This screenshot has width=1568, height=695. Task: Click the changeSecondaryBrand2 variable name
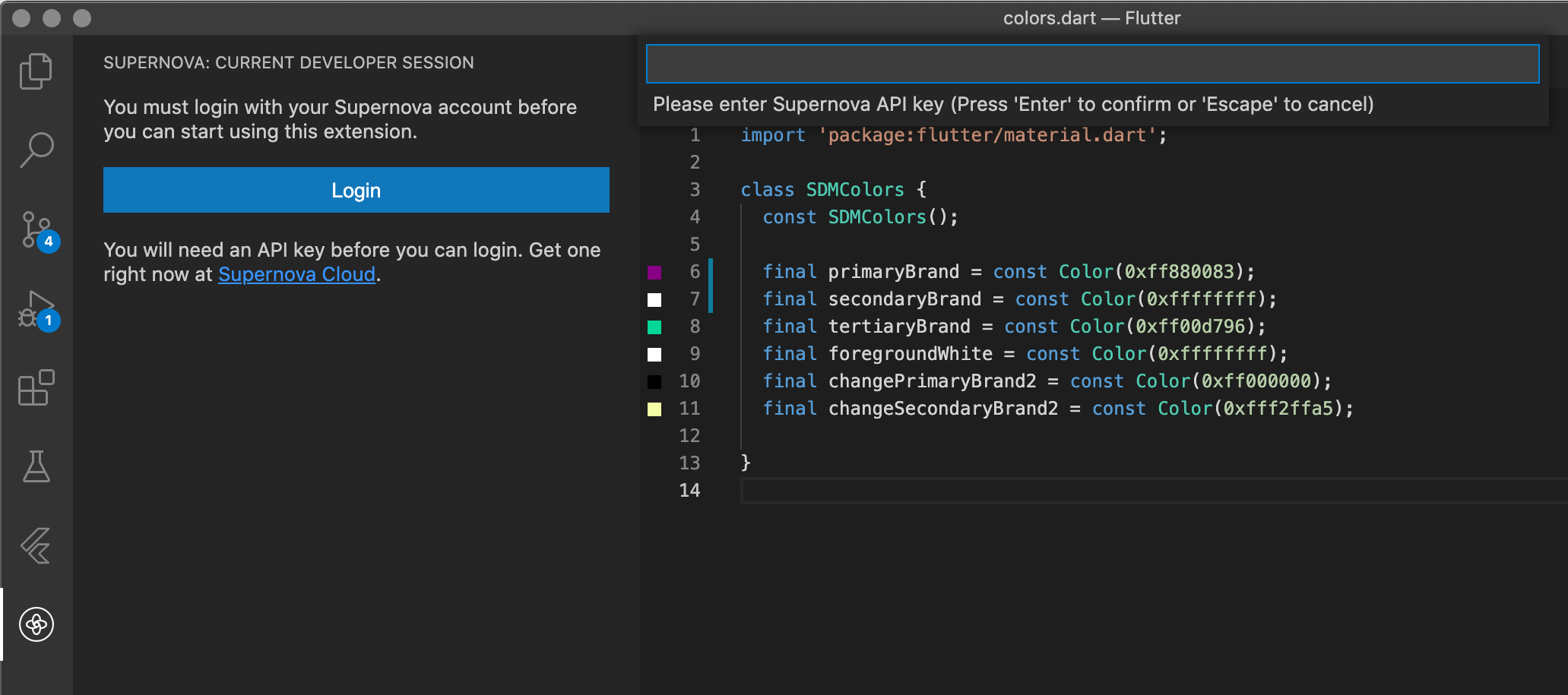pos(943,409)
